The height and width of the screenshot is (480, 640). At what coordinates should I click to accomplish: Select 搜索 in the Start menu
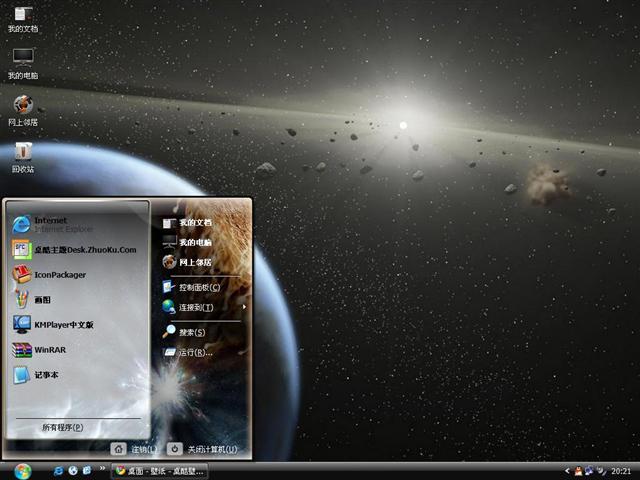[x=192, y=332]
